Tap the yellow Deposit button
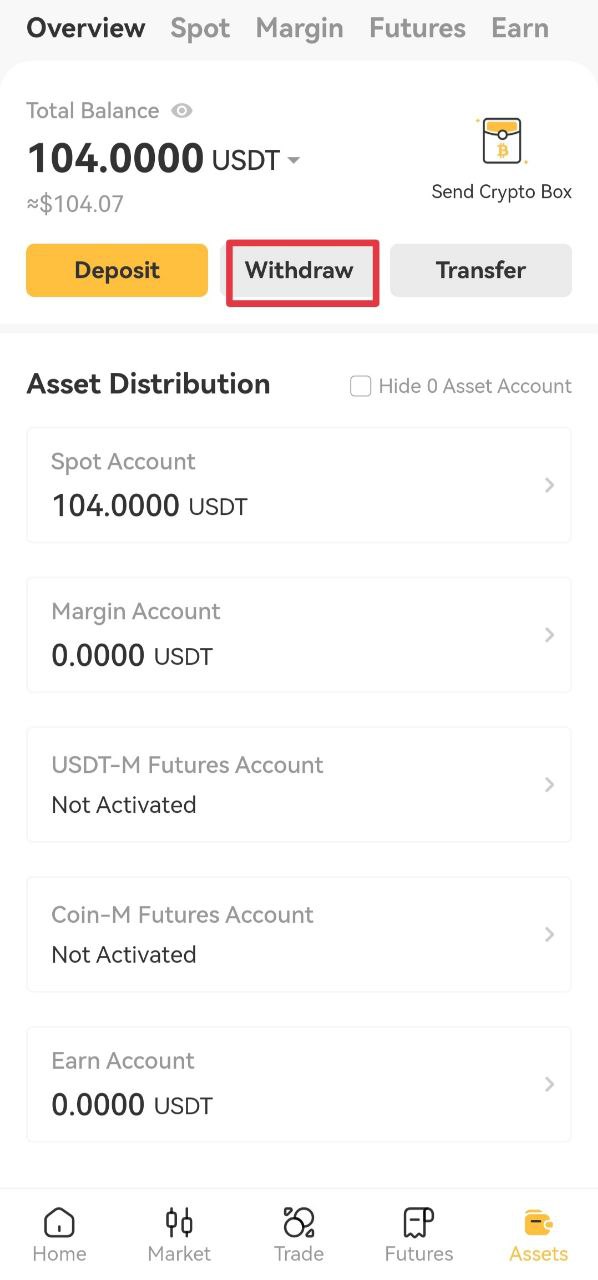The image size is (598, 1280). coord(117,270)
